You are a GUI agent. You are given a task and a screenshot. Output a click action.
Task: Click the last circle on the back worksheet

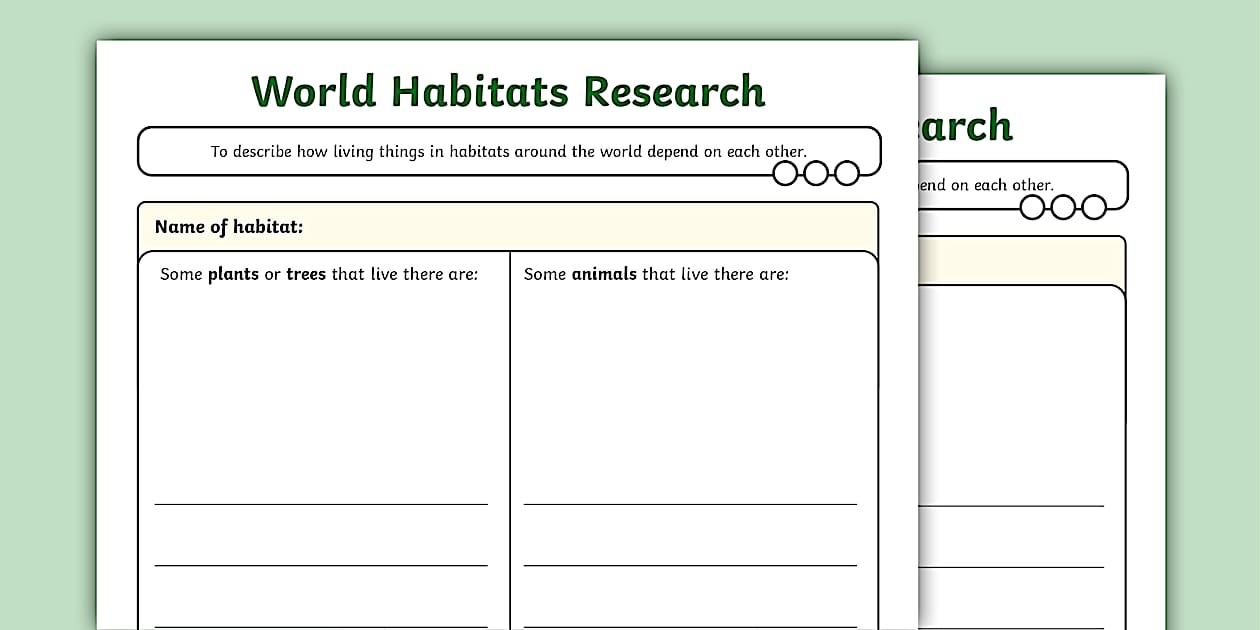1093,206
